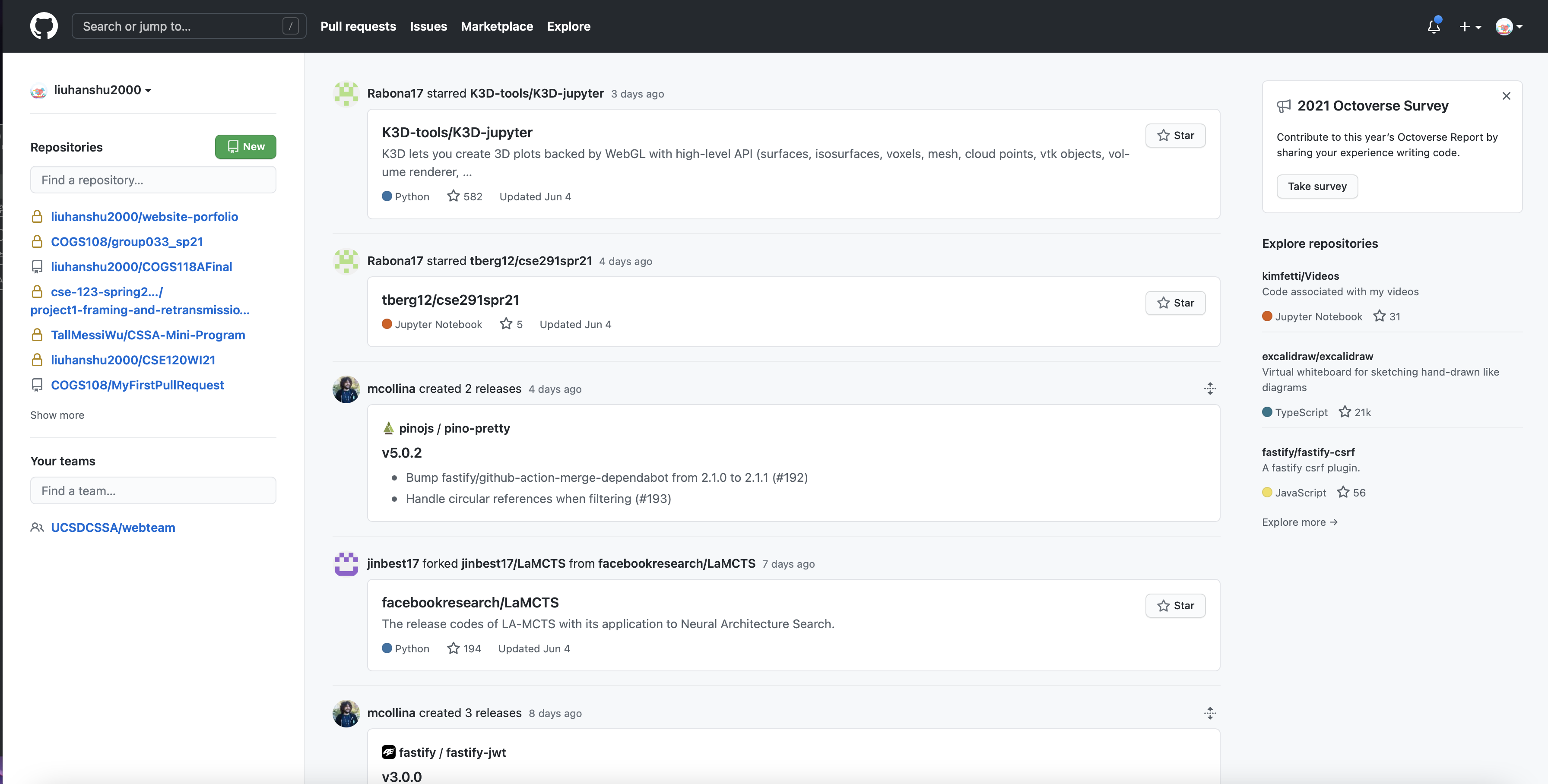
Task: Star the facebookresearch/LaMCTS repository
Action: click(x=1175, y=606)
